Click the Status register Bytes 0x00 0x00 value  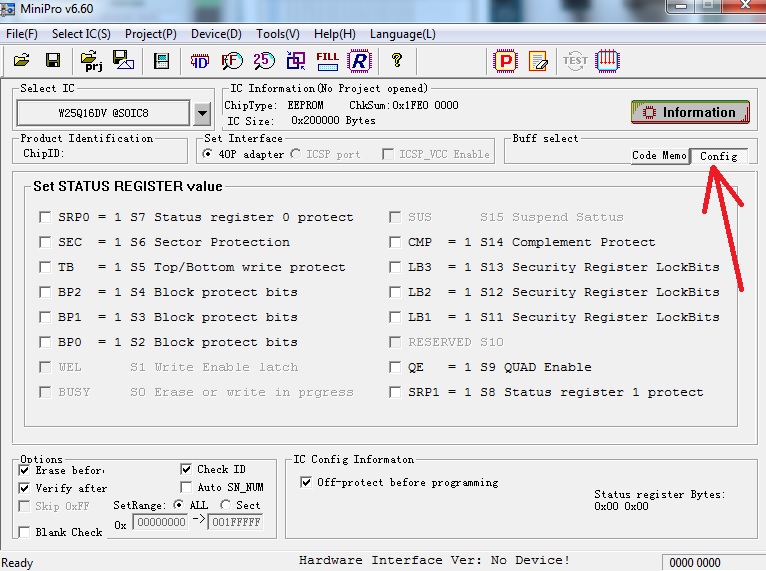coord(621,506)
